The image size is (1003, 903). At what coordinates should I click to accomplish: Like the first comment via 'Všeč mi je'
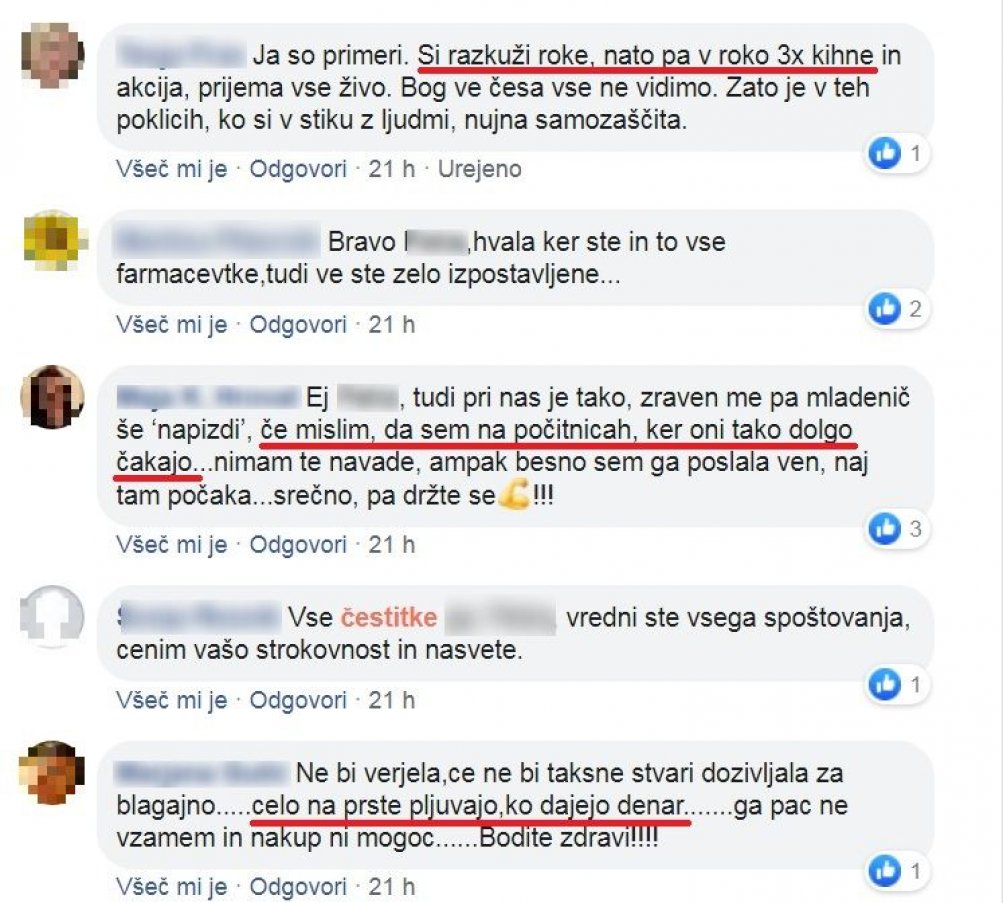171,169
